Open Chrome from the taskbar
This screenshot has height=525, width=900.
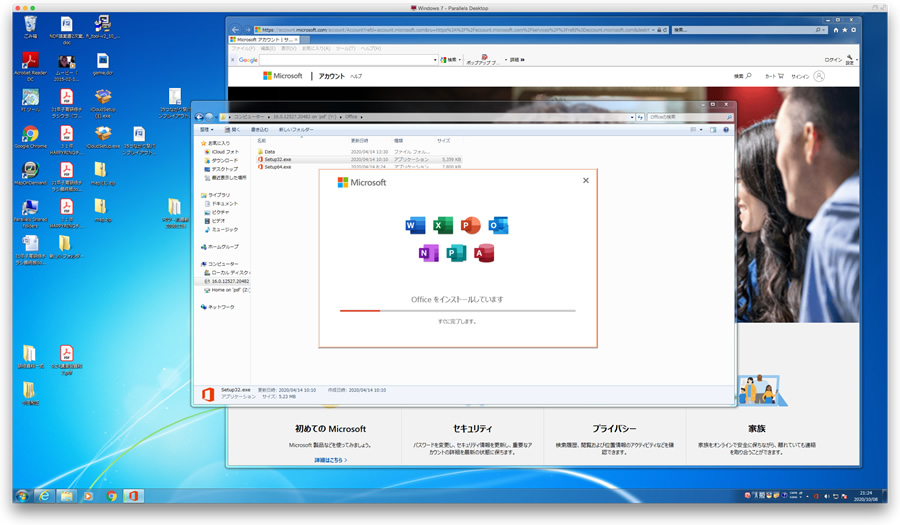(x=111, y=496)
